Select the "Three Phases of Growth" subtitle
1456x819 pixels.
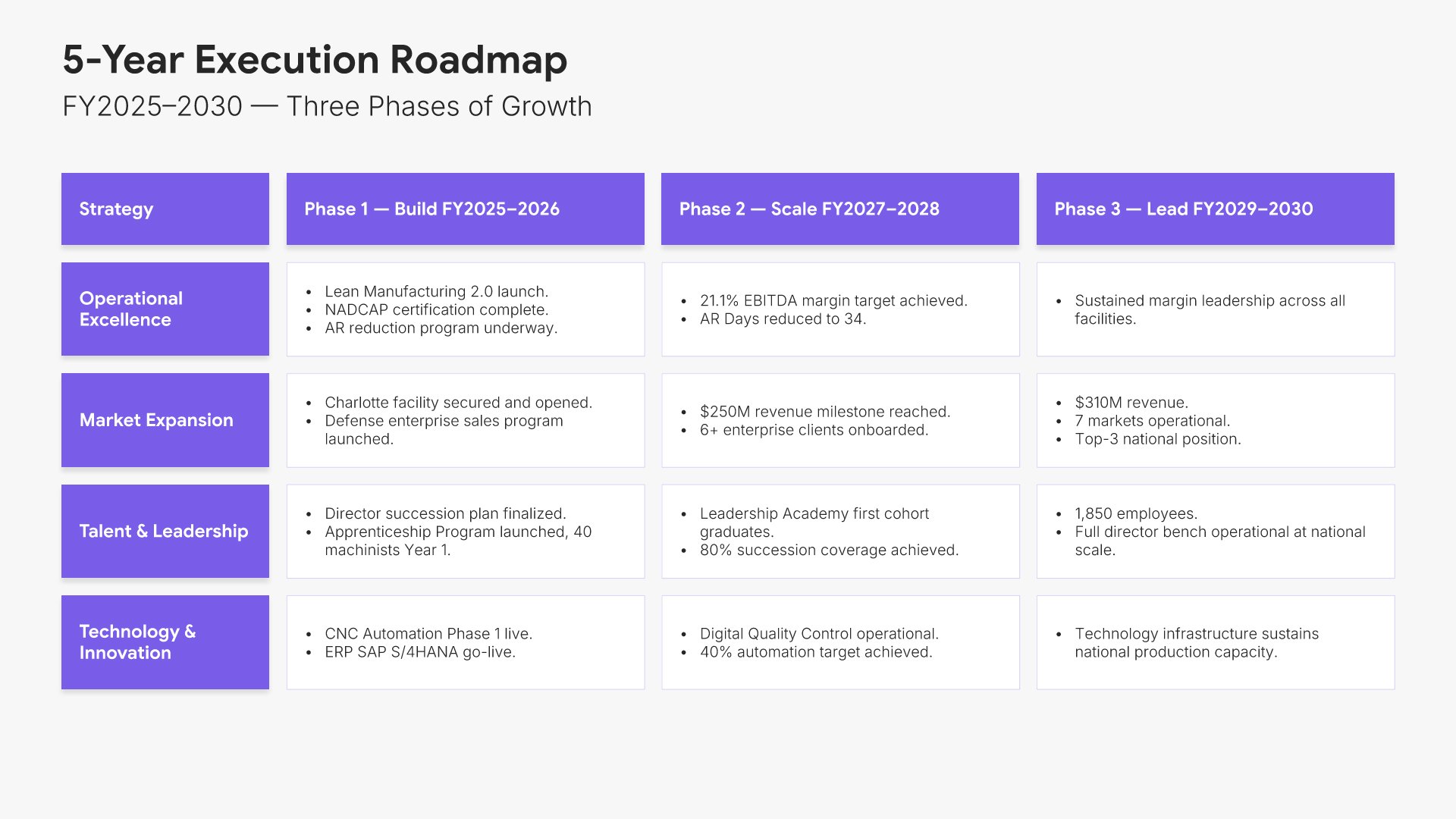point(327,107)
